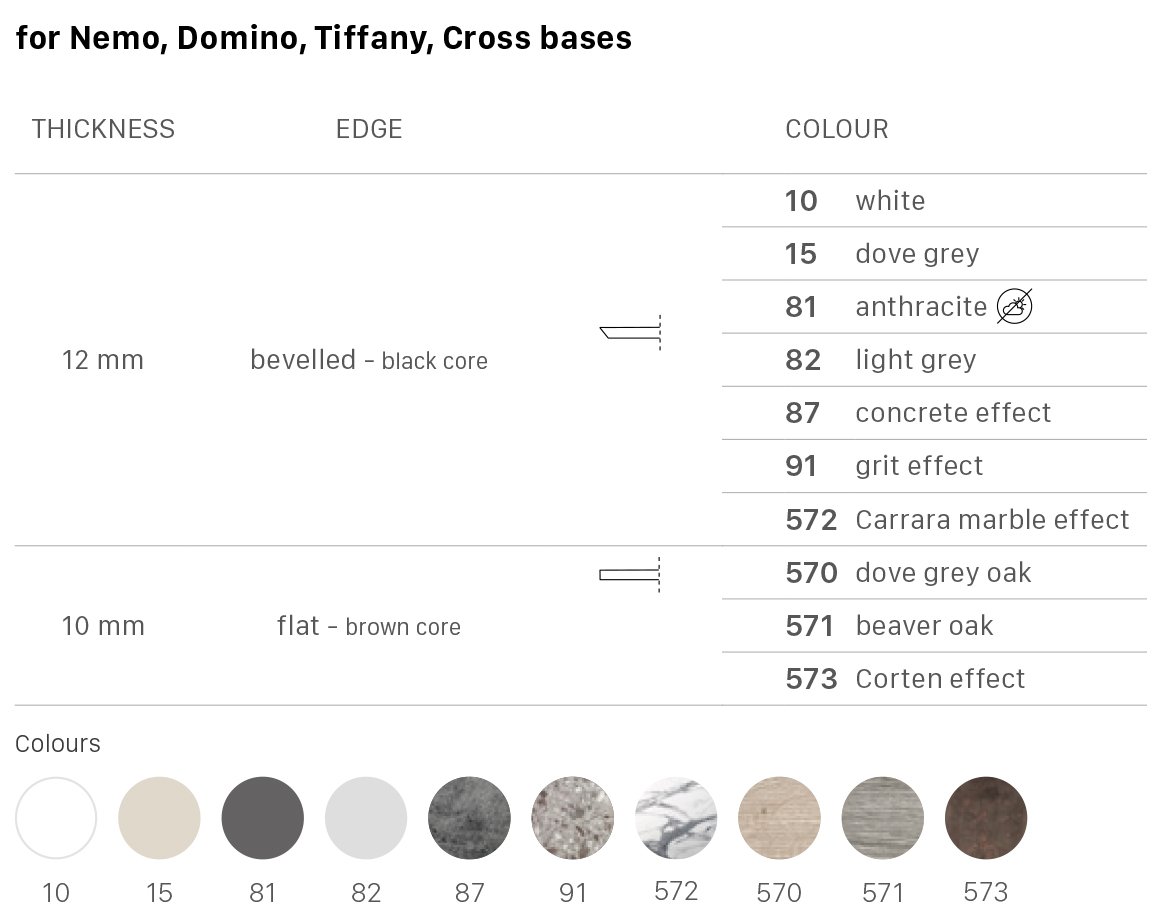Screen dimensions: 1160x921
Task: Select the dove grey oak swatch 570
Action: [779, 818]
